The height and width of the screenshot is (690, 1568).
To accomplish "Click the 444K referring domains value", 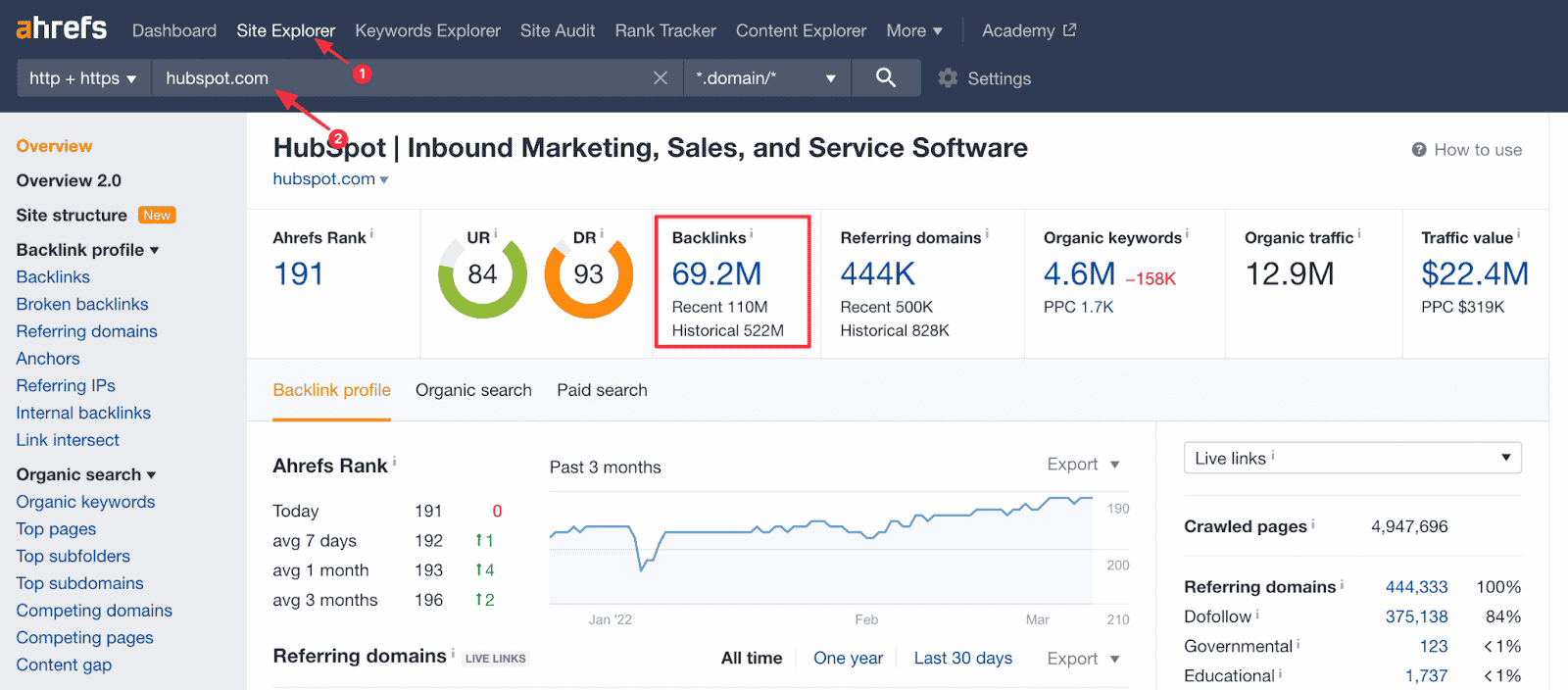I will click(878, 273).
